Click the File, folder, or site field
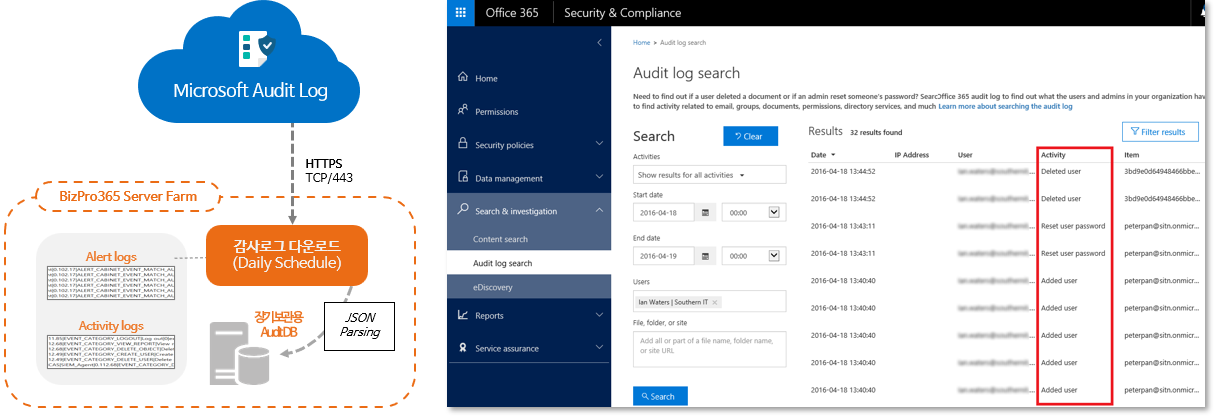 coord(710,349)
